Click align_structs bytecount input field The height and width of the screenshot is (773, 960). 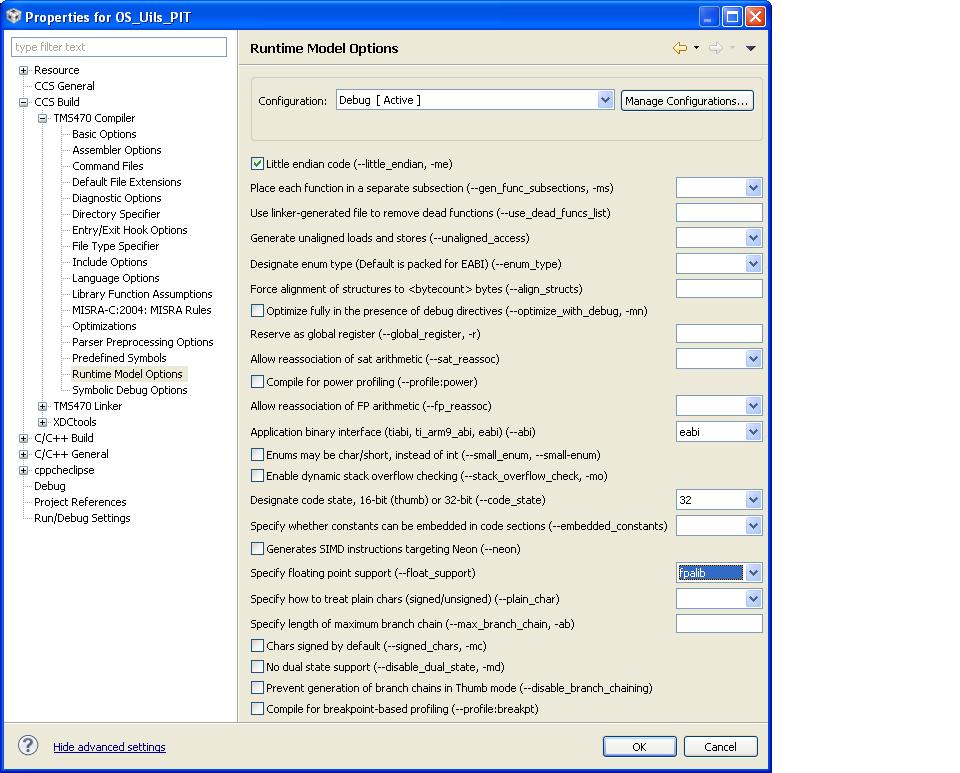(719, 288)
